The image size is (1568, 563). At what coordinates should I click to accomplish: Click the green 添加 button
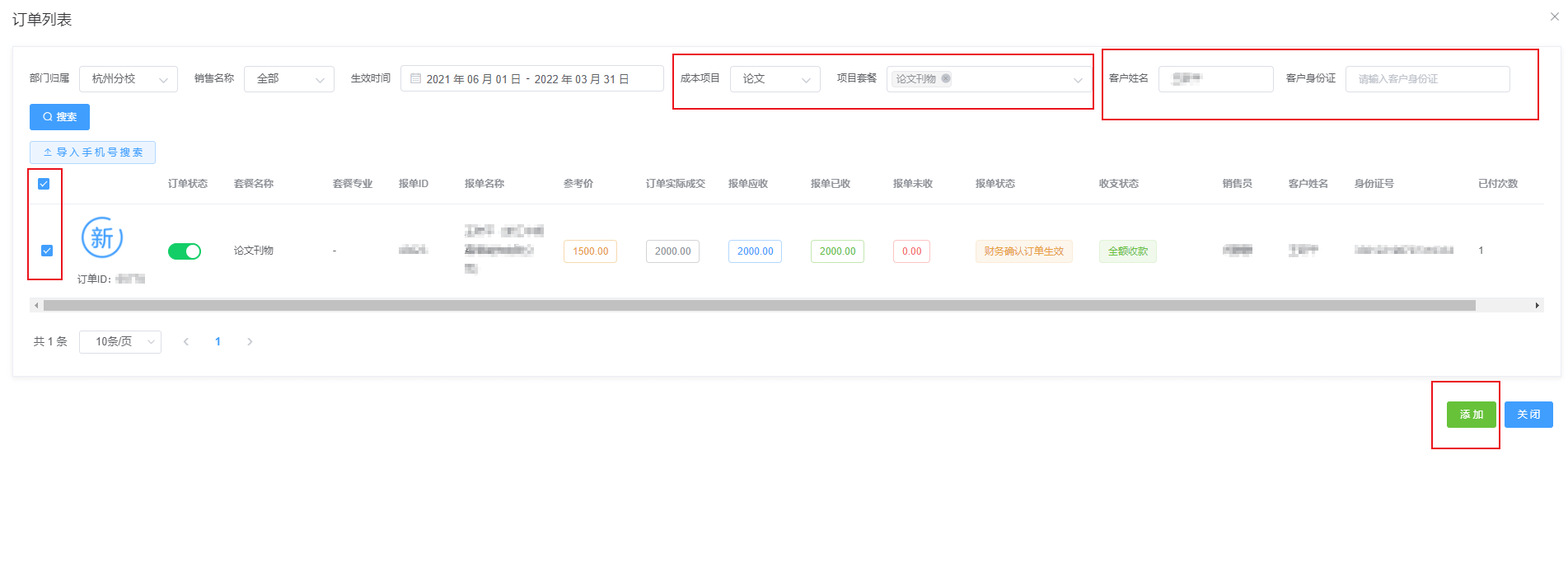1471,415
